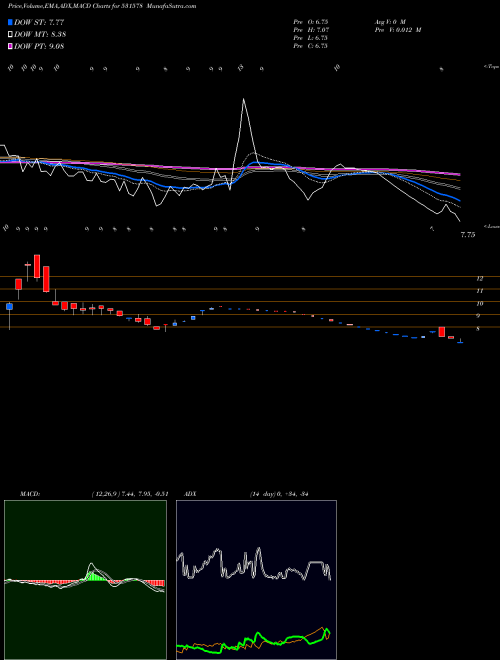Click the 9 price axis label
Viewport: 500px width, 660px height.
point(478,316)
